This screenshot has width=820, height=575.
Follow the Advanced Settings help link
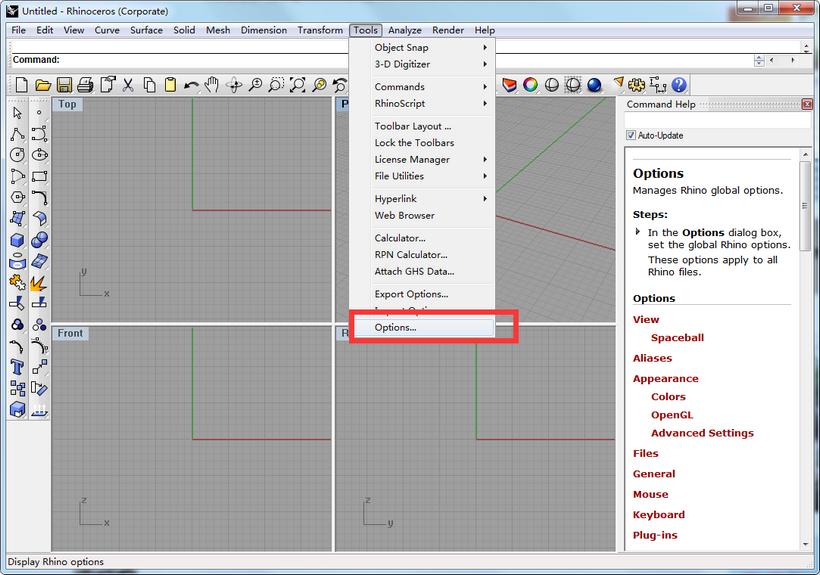click(x=702, y=433)
